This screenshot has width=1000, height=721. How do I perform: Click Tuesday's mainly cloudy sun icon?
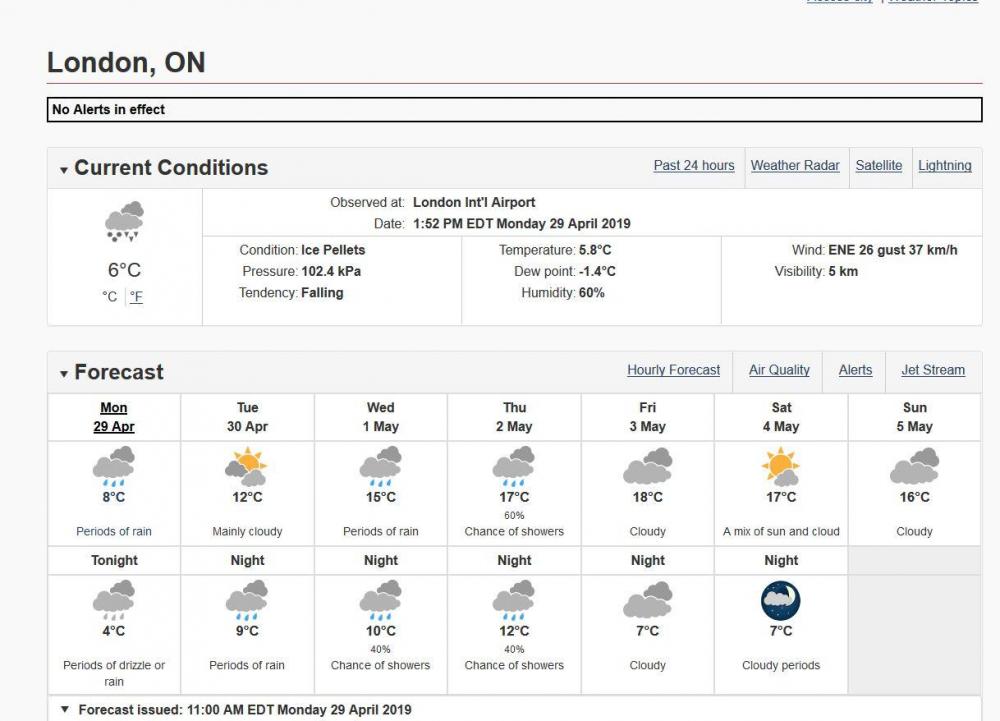pyautogui.click(x=247, y=467)
